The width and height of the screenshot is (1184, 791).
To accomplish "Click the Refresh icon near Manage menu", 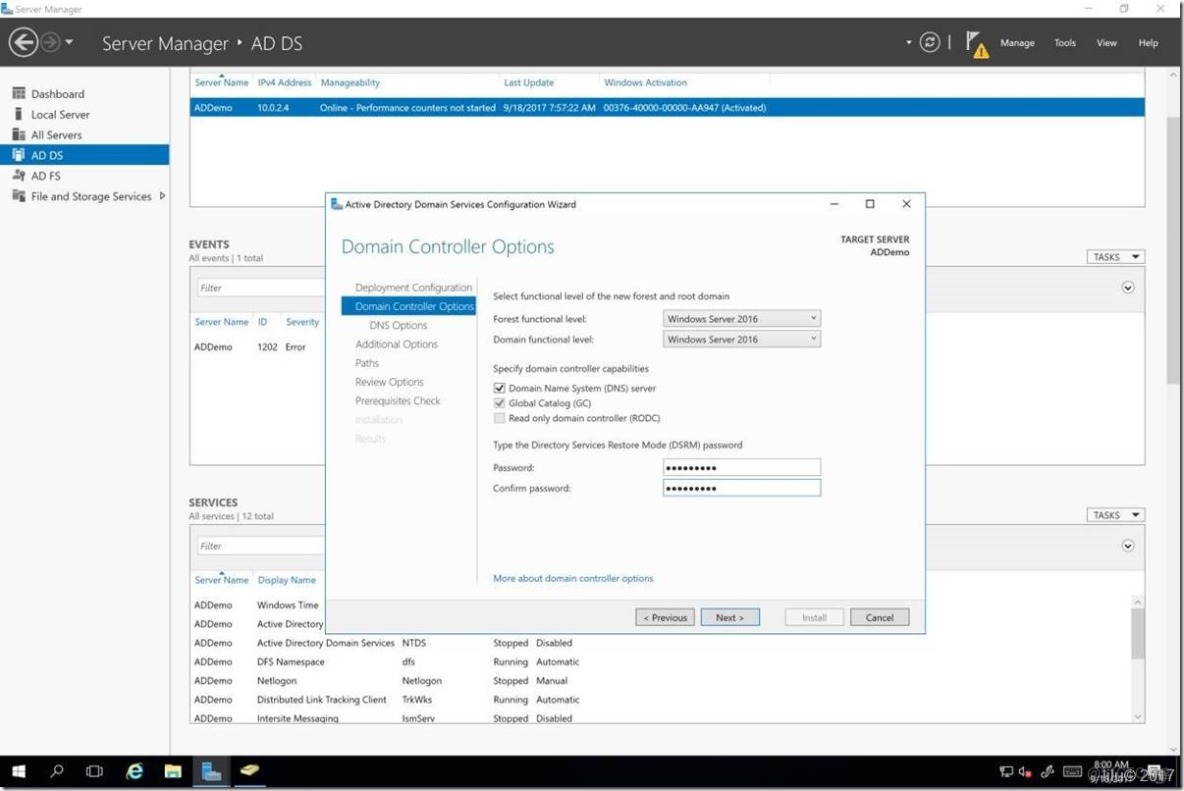I will 930,43.
